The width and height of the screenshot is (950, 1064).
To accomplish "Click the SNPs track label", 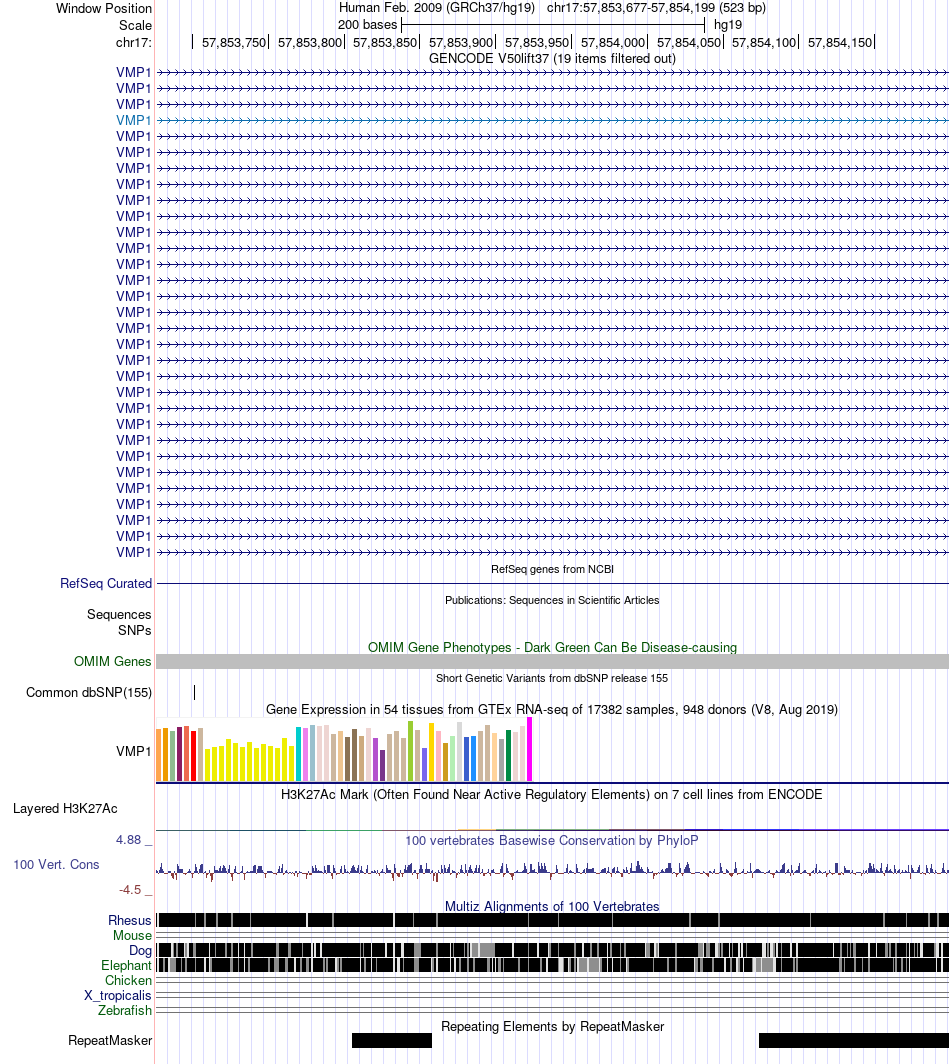I will click(x=134, y=630).
